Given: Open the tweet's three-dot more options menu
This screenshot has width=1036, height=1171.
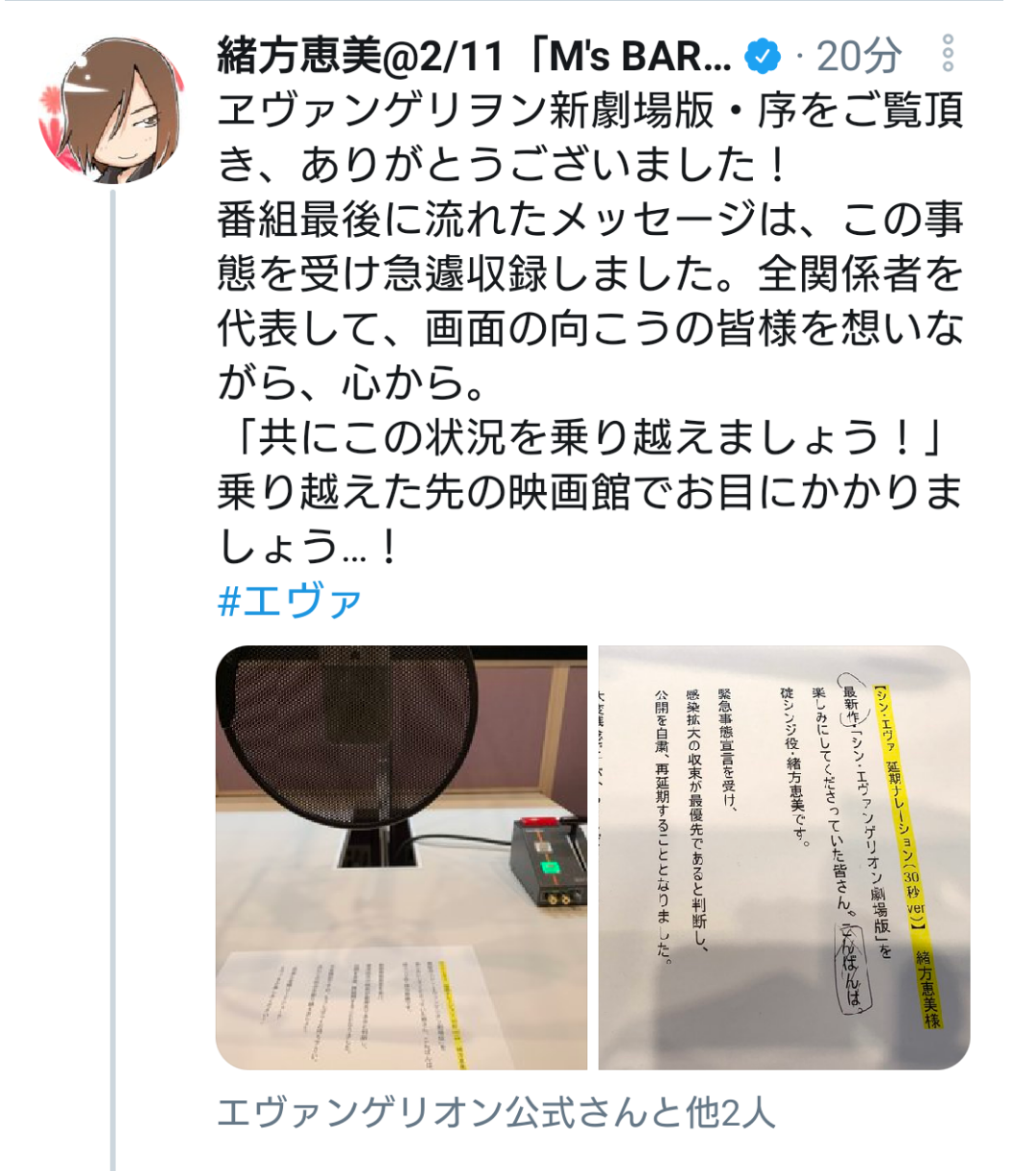Looking at the screenshot, I should (948, 55).
